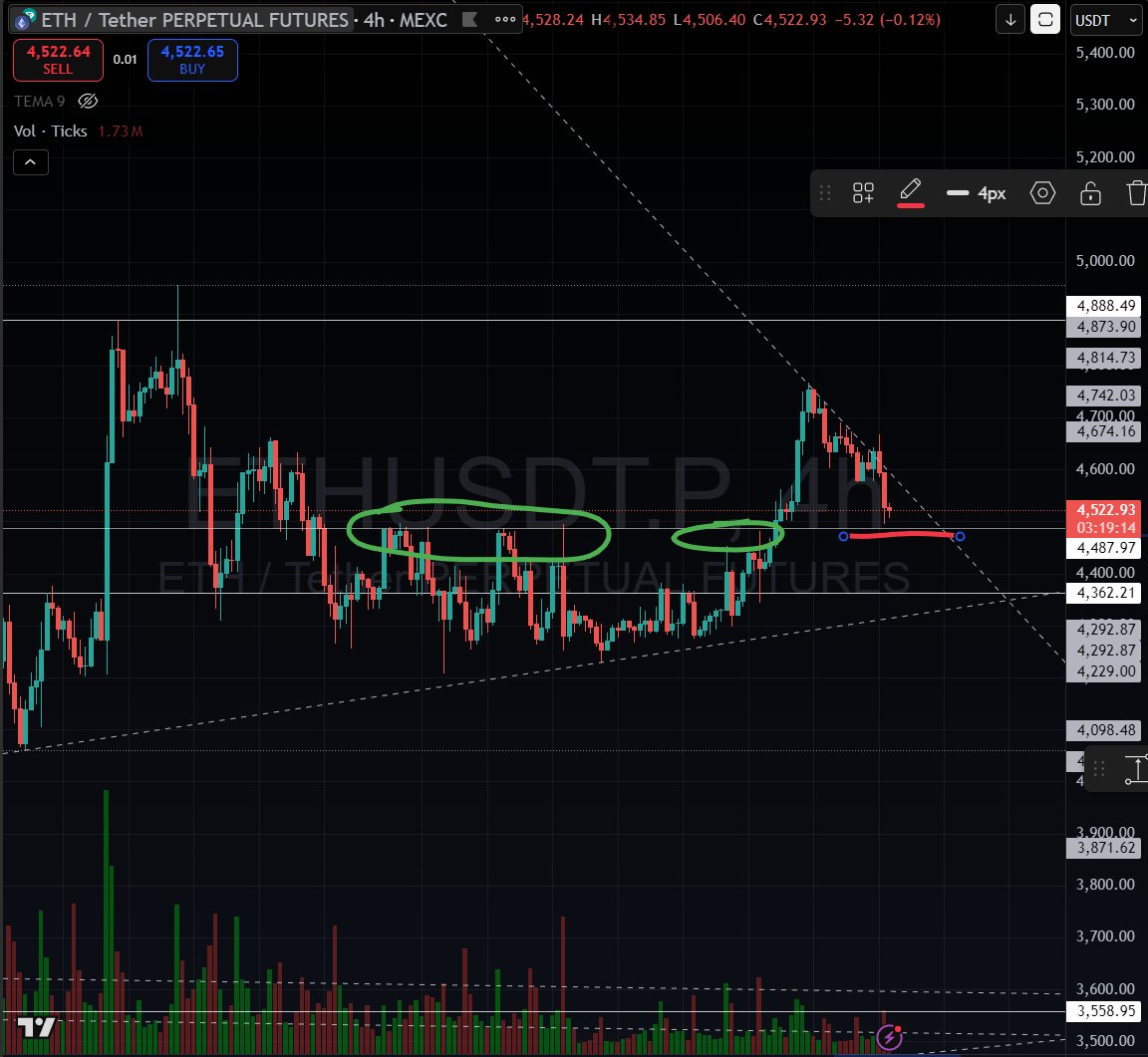Open the ETH / Tether PERPETUAL FUTURES symbol search
This screenshot has width=1148, height=1057.
(x=193, y=20)
